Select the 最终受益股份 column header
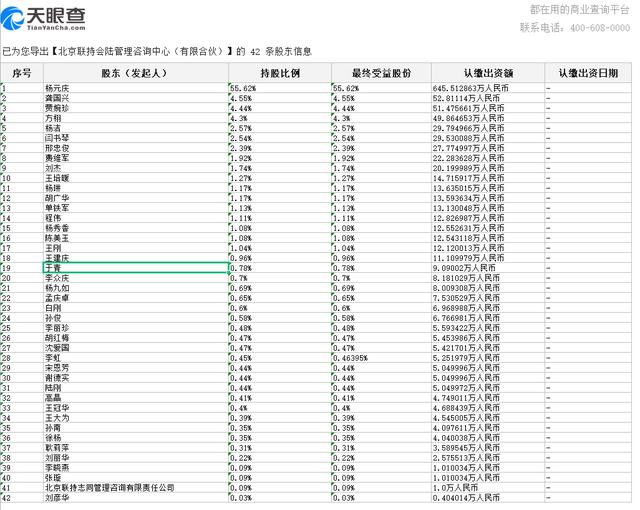 [x=381, y=73]
